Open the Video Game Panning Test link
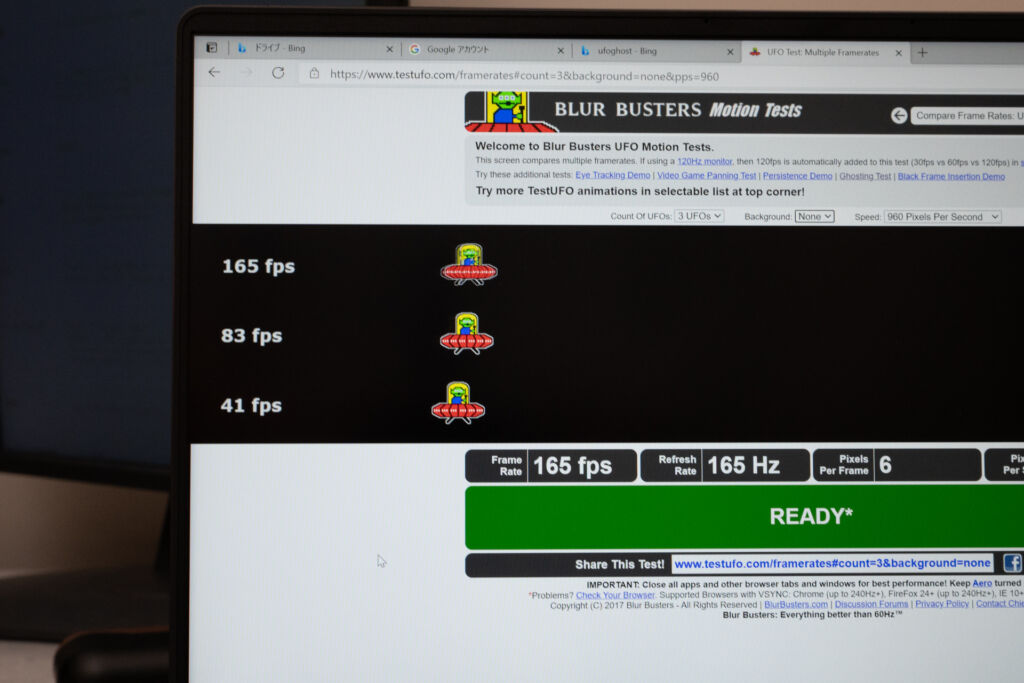Image resolution: width=1024 pixels, height=683 pixels. click(707, 175)
